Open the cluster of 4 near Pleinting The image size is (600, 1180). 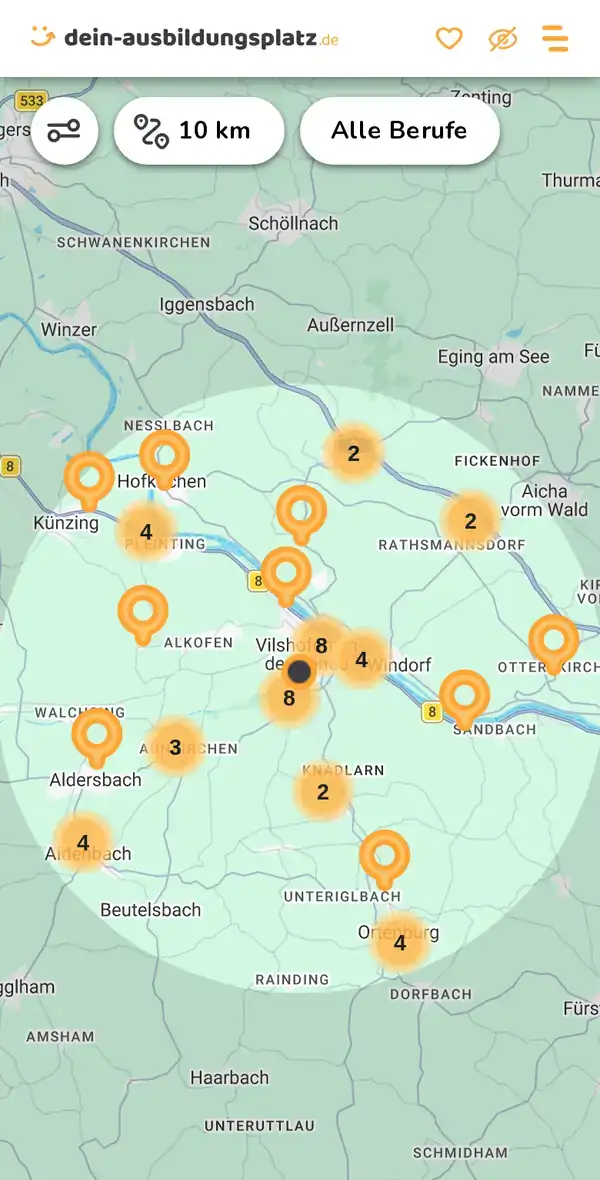point(146,531)
